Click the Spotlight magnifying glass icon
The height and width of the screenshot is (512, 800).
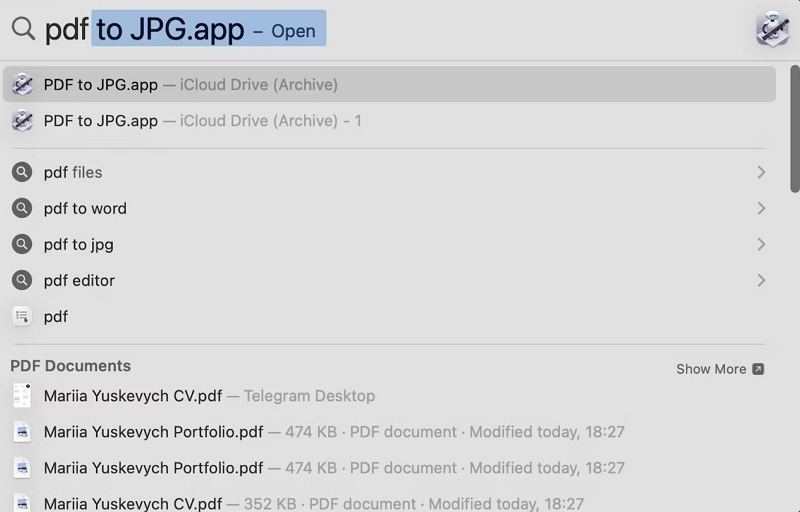point(23,28)
